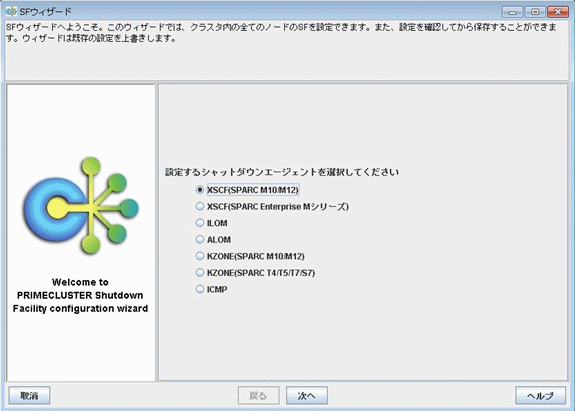Image resolution: width=575 pixels, height=411 pixels.
Task: Select the ICMP radio option
Action: click(199, 289)
